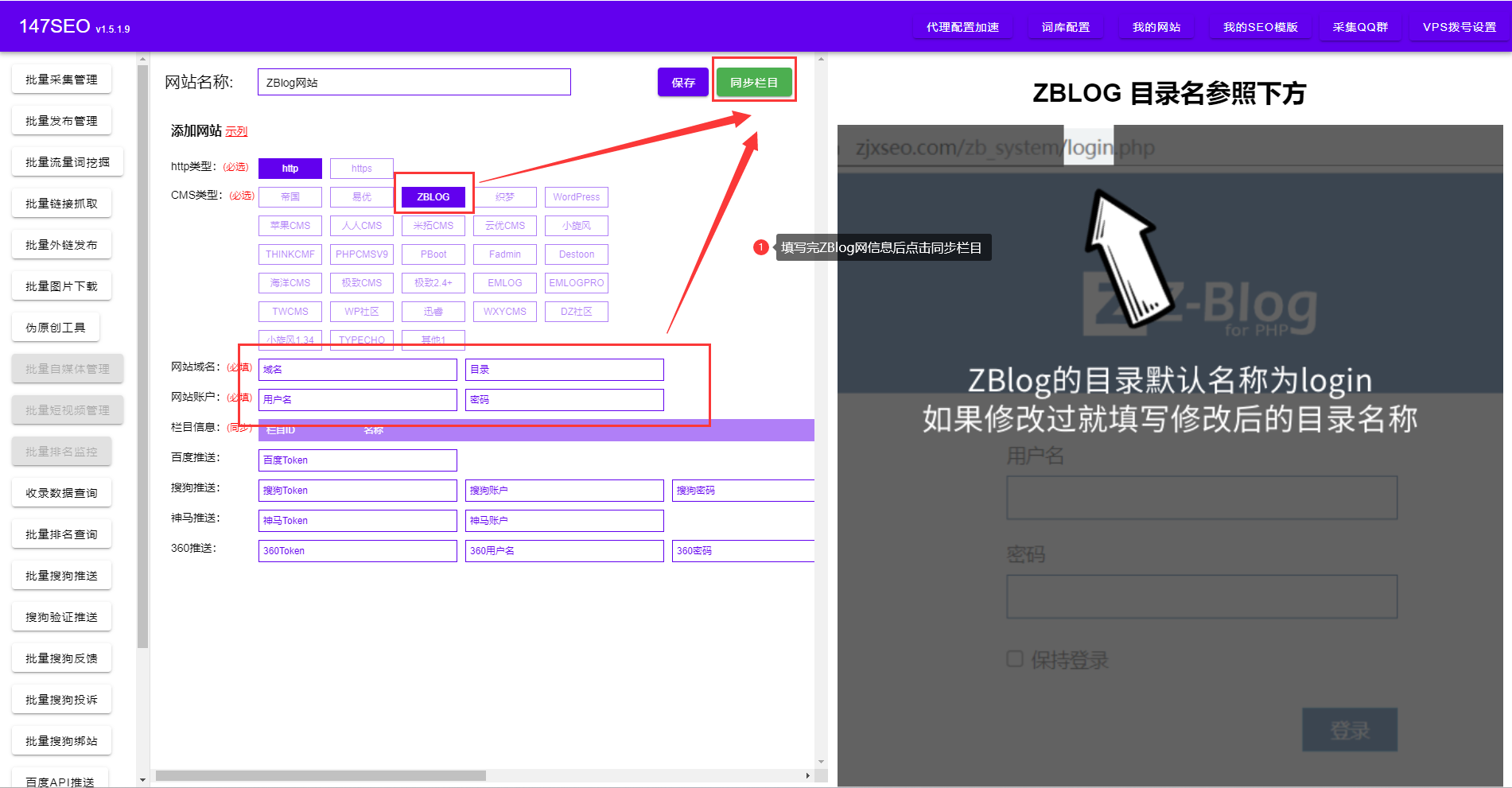Screen dimensions: 1512x788
Task: Select THINKCMF CMS type
Action: [x=290, y=254]
